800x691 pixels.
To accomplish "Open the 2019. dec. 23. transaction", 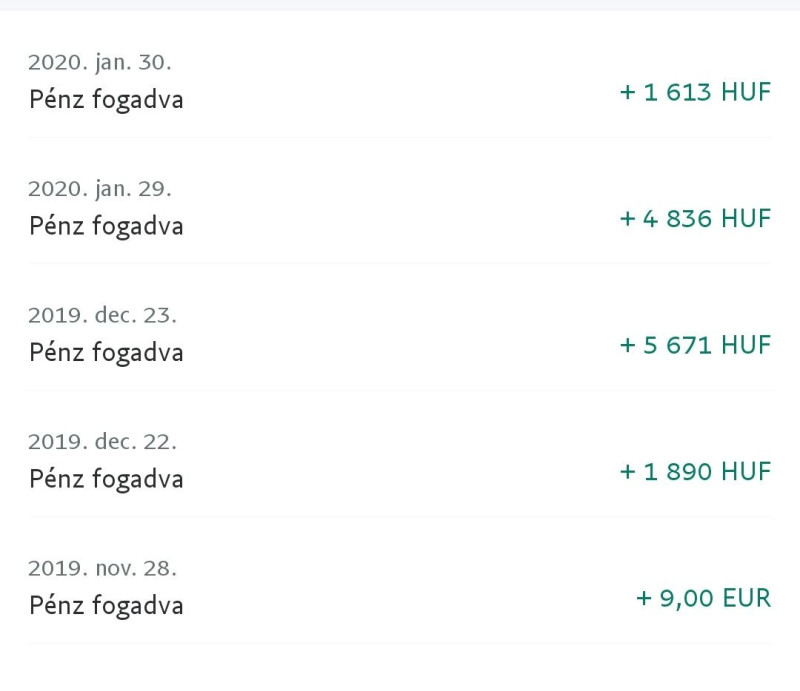I will coord(400,334).
